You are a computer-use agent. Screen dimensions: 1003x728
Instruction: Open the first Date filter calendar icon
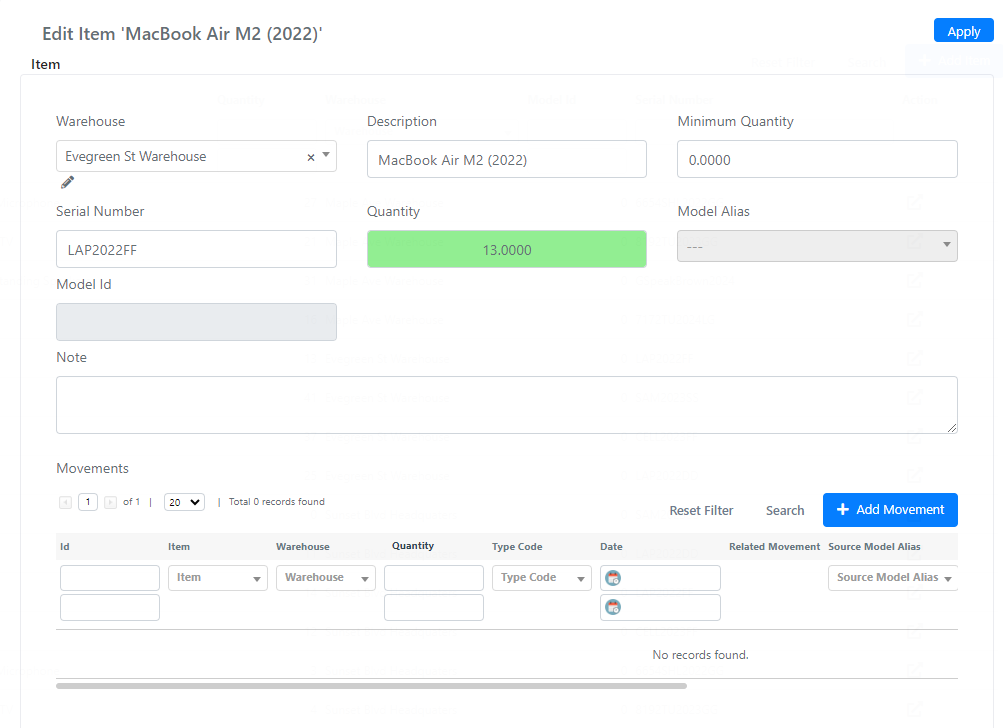(613, 578)
